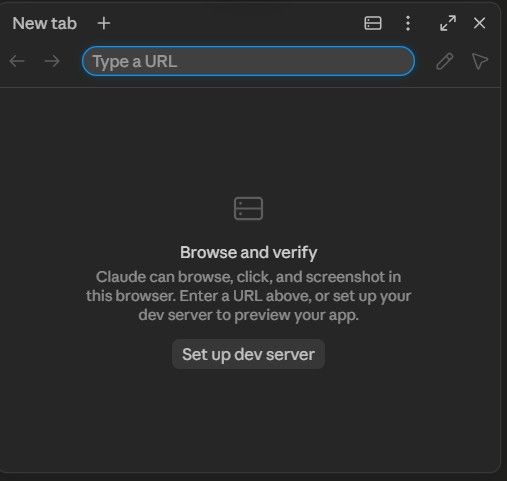The image size is (507, 481).
Task: Expand the browser panel to full size
Action: (448, 23)
